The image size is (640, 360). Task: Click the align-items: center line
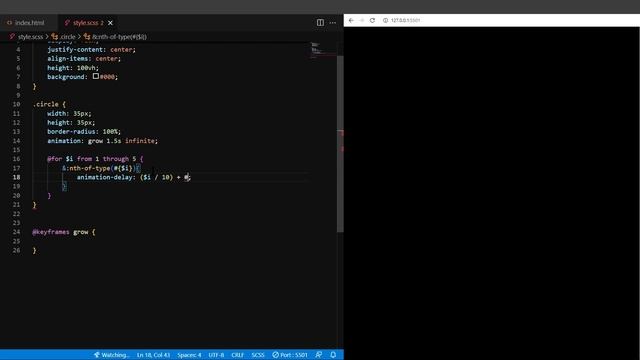click(84, 58)
